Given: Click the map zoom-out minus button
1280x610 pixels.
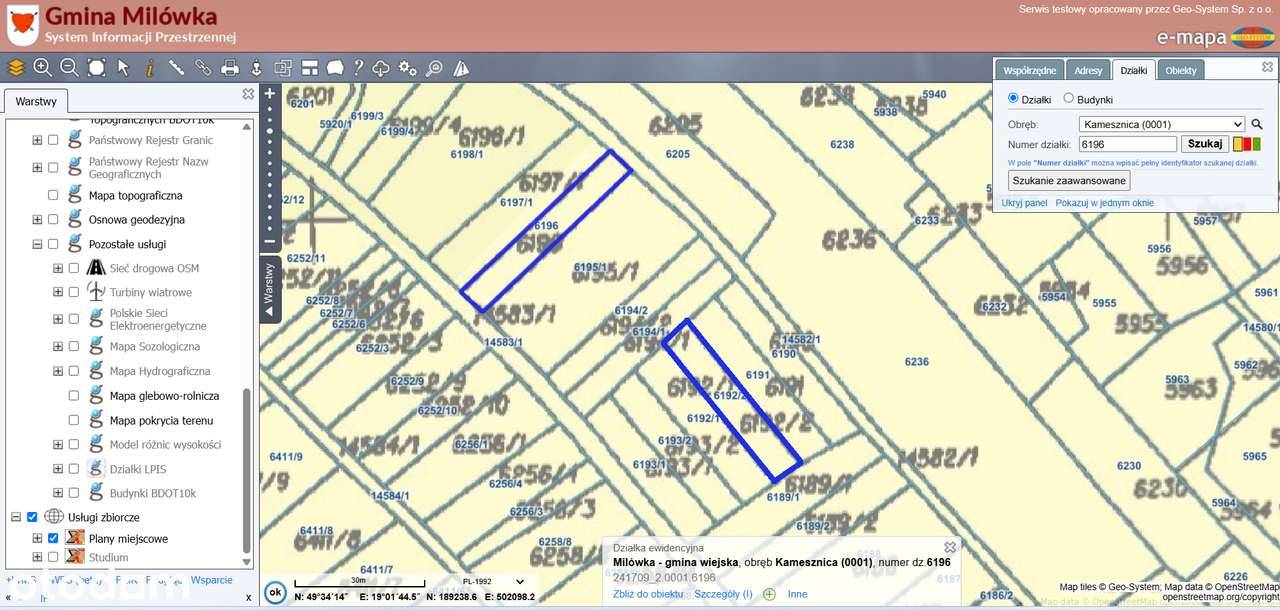Looking at the screenshot, I should 269,241.
